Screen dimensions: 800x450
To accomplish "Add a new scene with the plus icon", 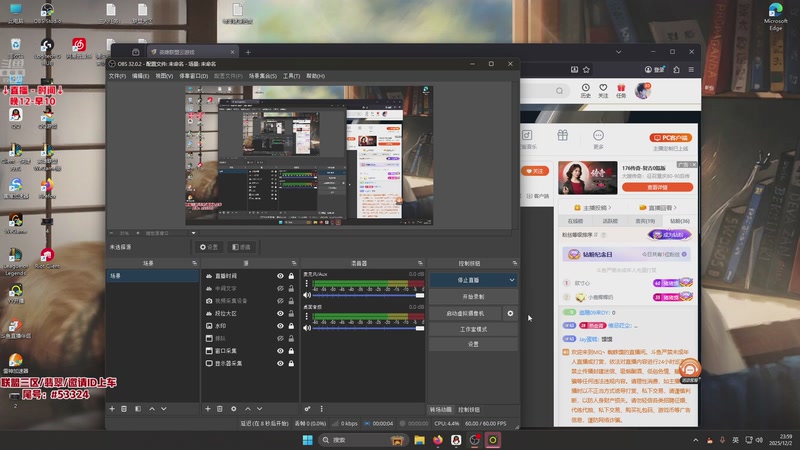I will pos(112,409).
